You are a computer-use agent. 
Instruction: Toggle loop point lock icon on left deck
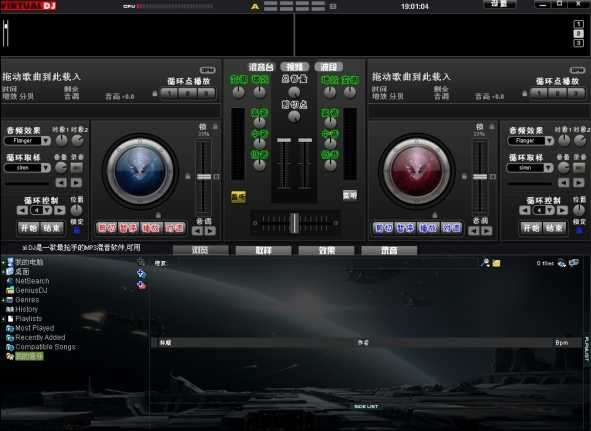click(x=155, y=93)
